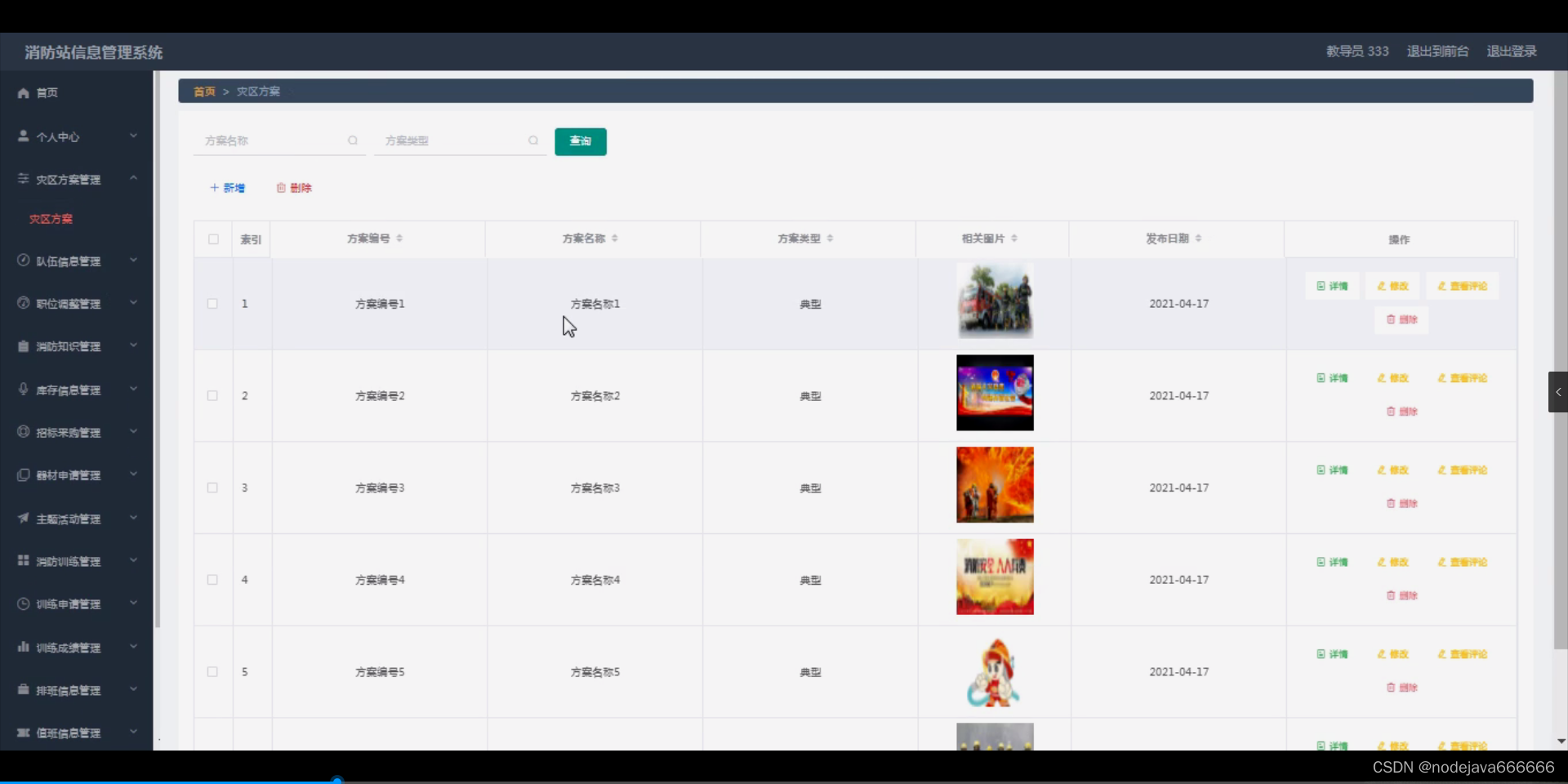This screenshot has width=1568, height=784.
Task: Check the box for 方案编号5 row
Action: pyautogui.click(x=212, y=672)
